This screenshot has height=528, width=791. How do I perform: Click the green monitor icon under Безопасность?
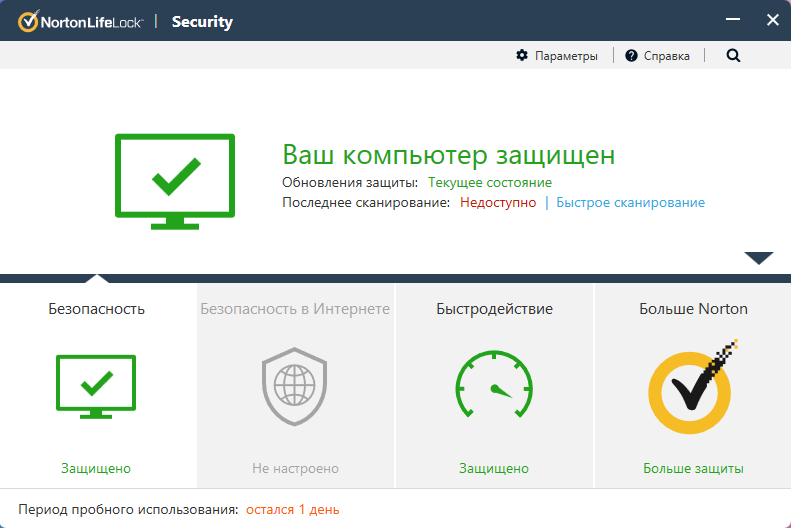96,385
